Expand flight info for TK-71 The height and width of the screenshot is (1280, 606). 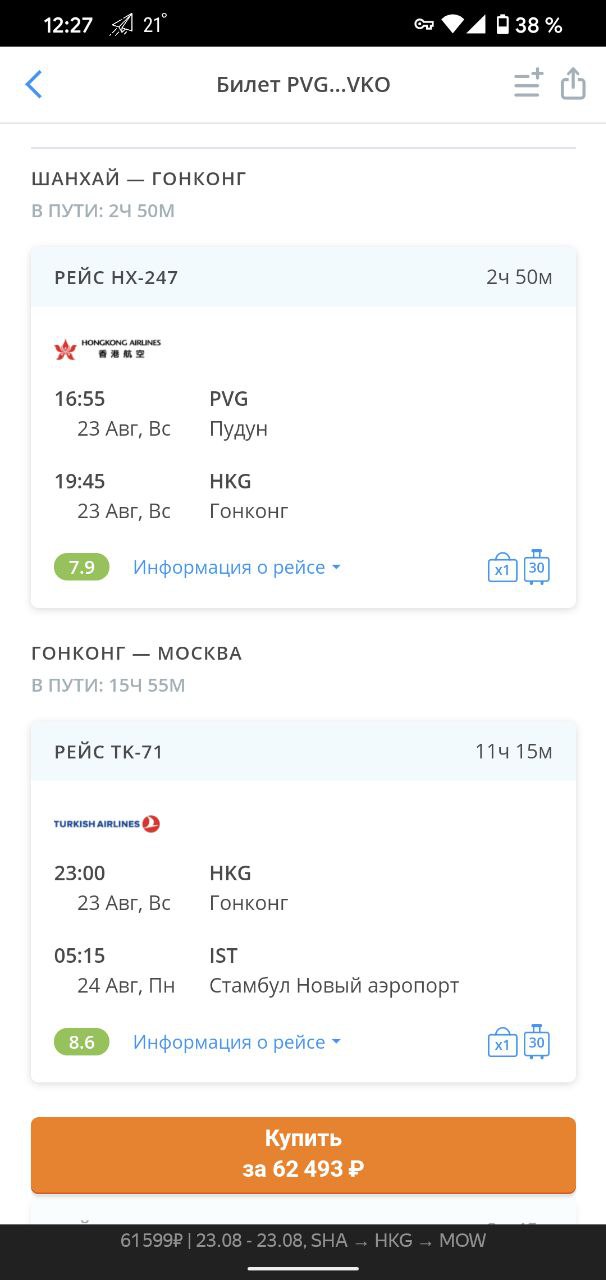tap(237, 1042)
